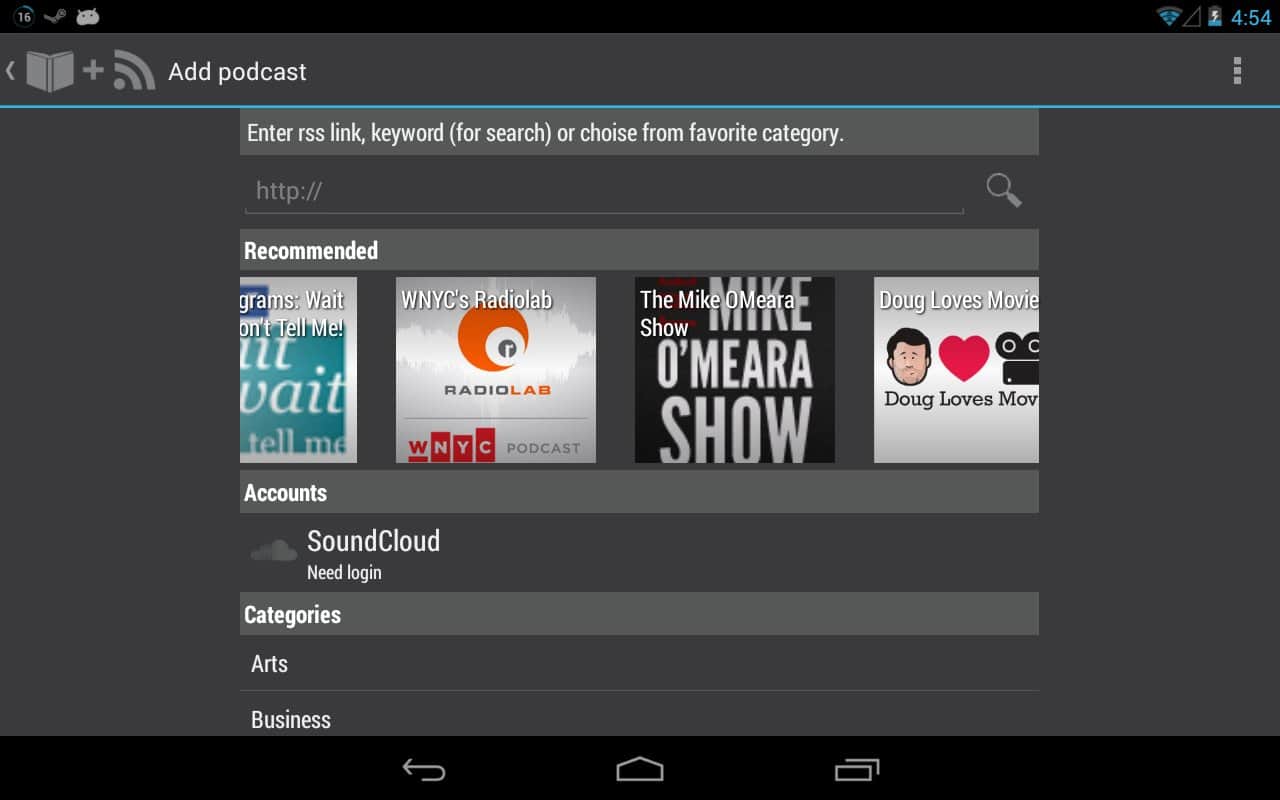
Task: Open The Mike O'Meara Show podcast
Action: tap(735, 370)
